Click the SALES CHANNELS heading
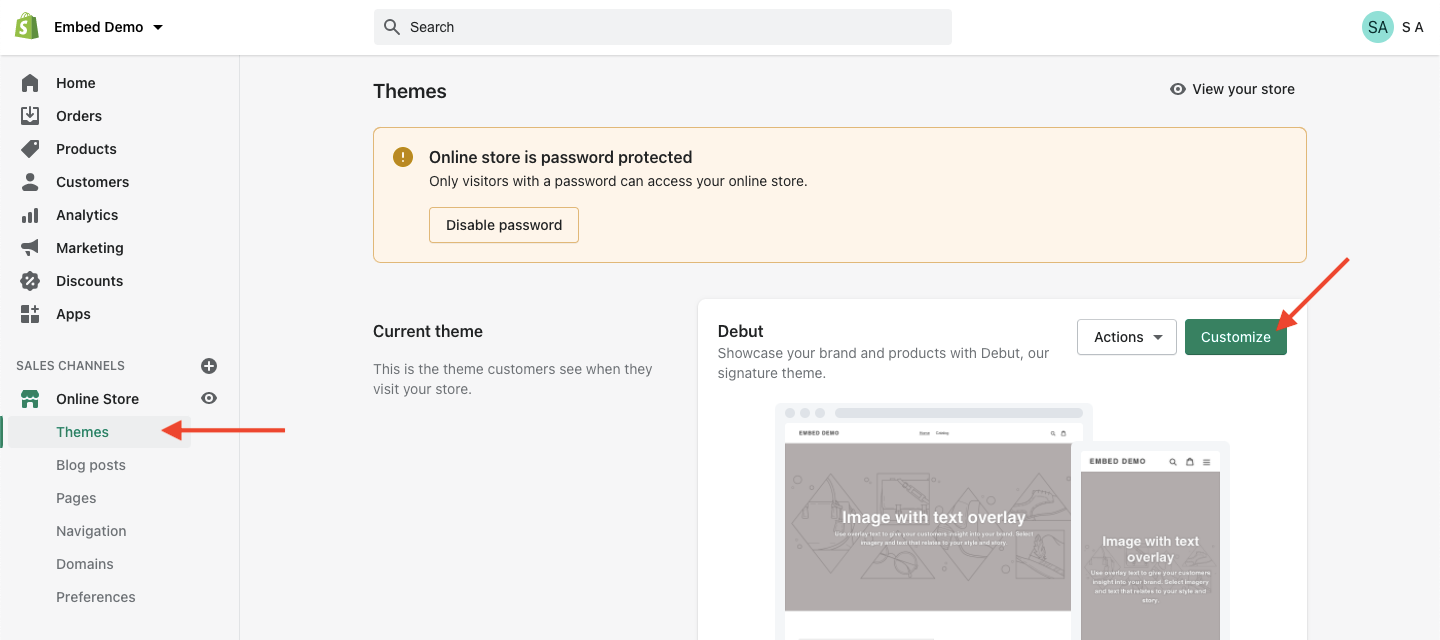The image size is (1440, 640). (x=71, y=366)
